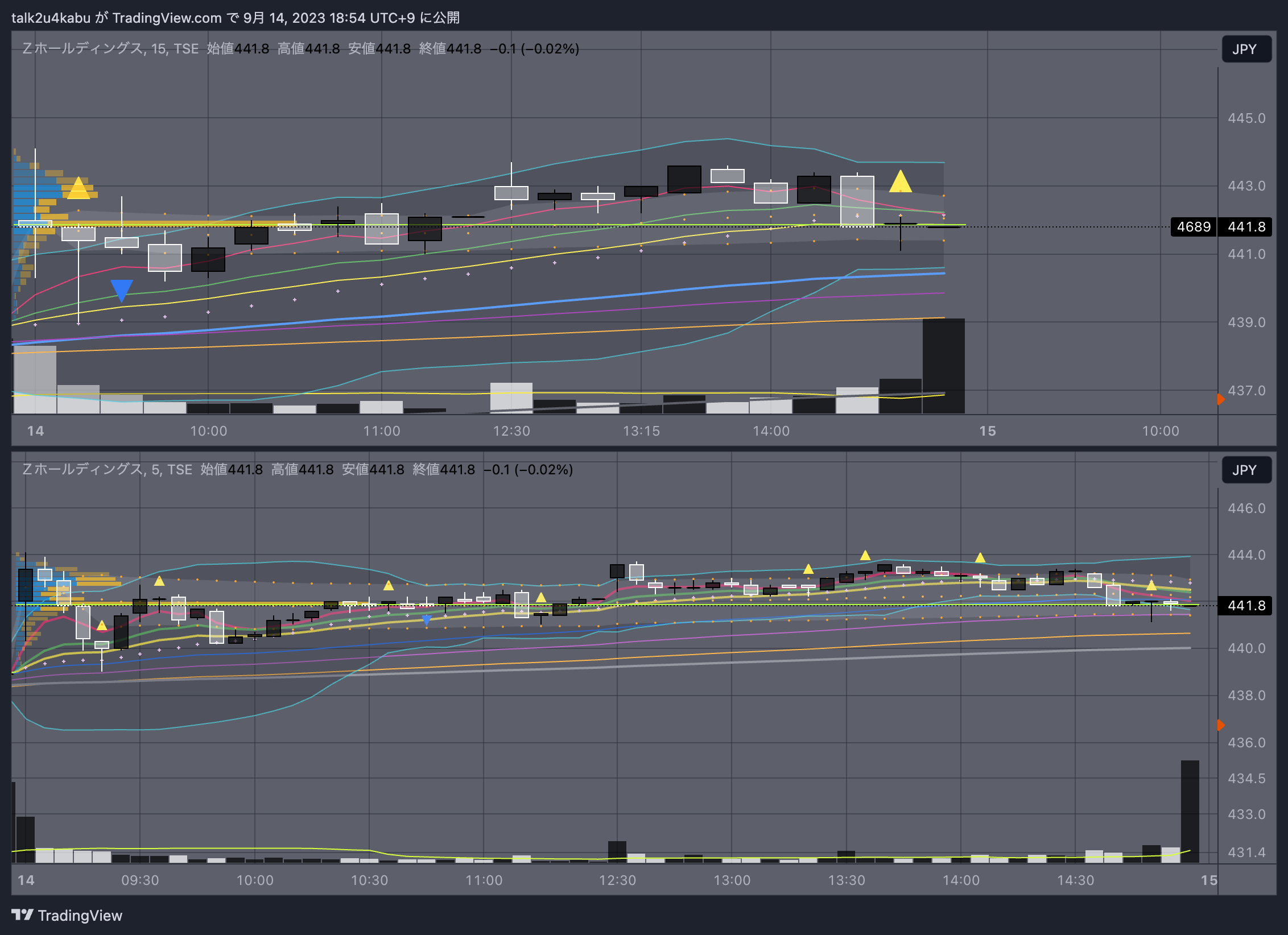Screen dimensions: 1288x935
Task: Click the 終値441.8 close value in the upper chart header
Action: 450,48
